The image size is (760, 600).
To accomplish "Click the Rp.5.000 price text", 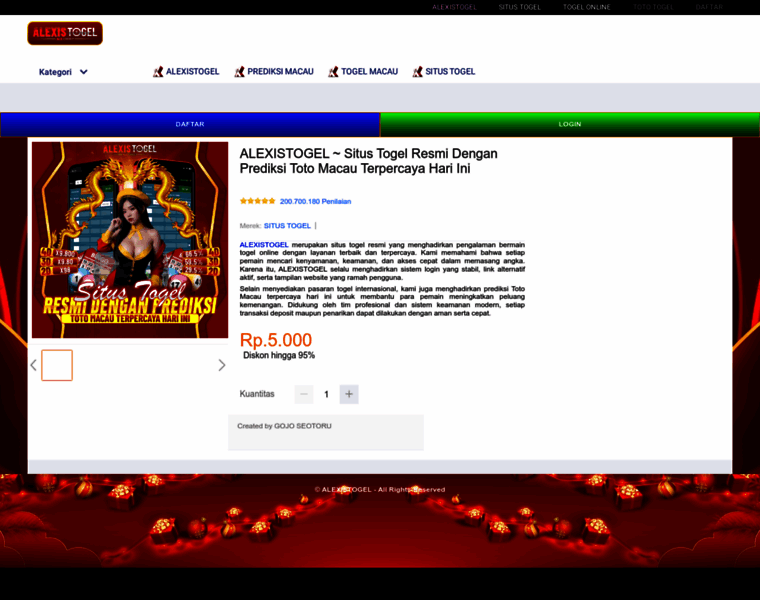I will pyautogui.click(x=276, y=340).
